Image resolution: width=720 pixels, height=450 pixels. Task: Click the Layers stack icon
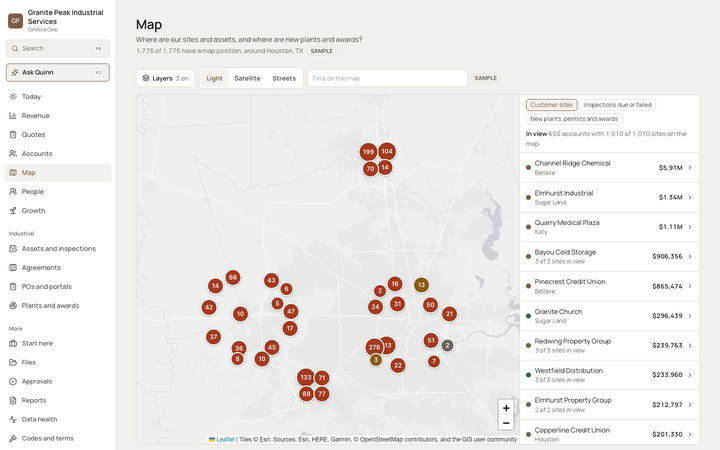146,78
